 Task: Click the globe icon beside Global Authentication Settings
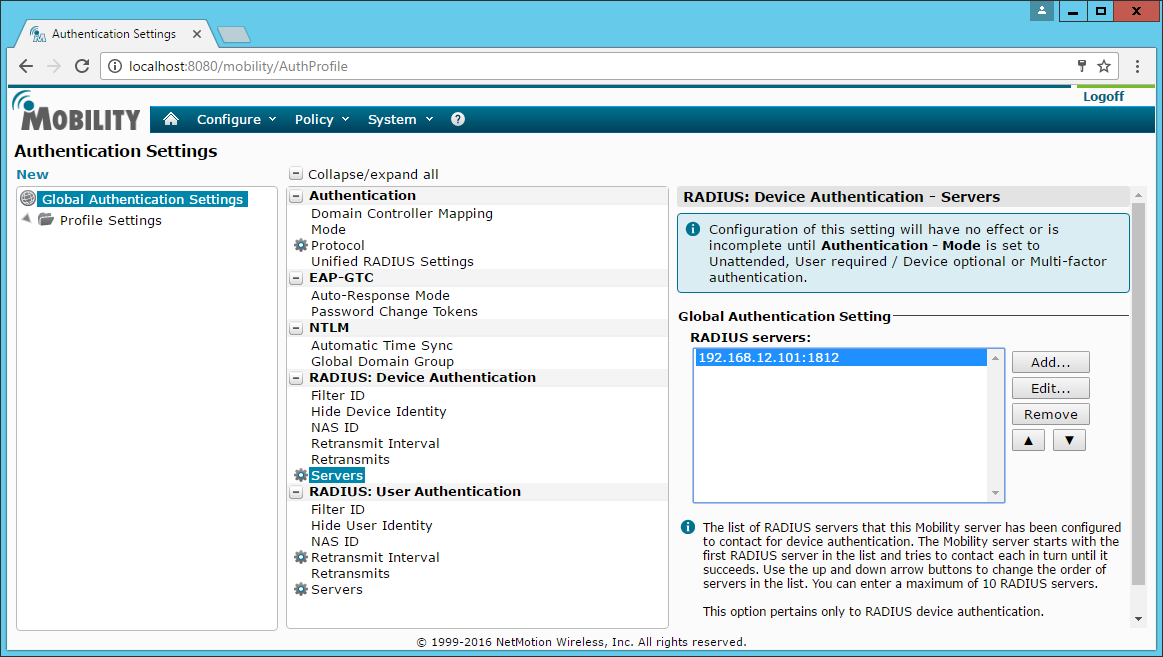click(28, 199)
